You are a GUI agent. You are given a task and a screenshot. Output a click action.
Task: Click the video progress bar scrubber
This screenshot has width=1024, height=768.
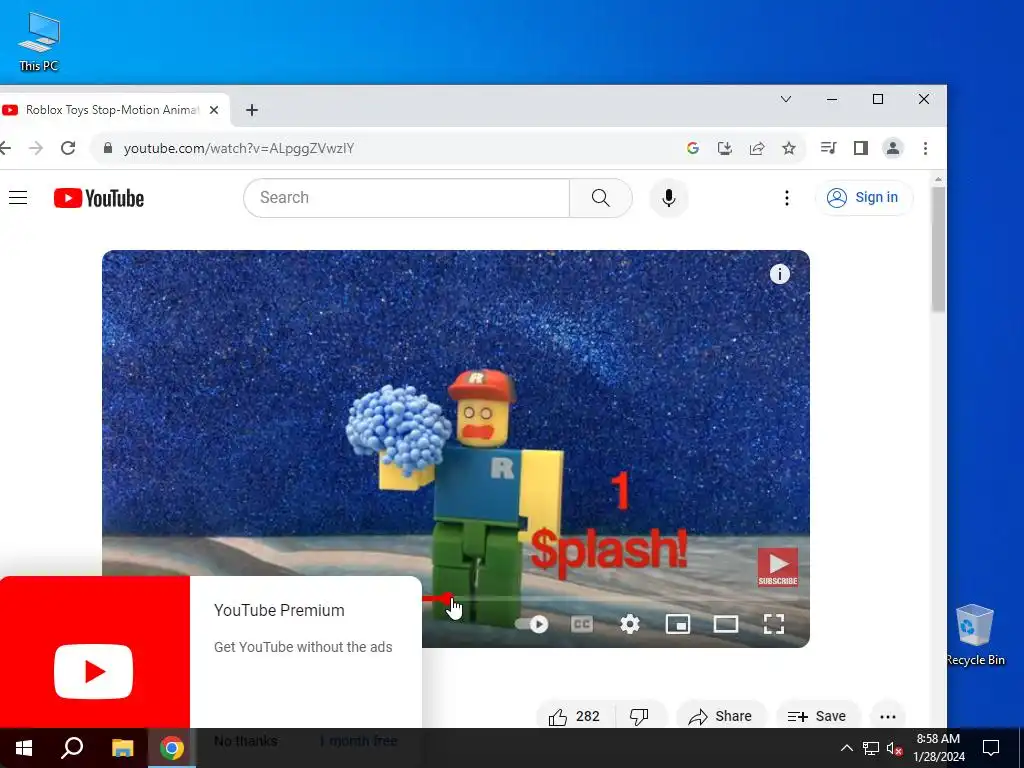(x=449, y=598)
